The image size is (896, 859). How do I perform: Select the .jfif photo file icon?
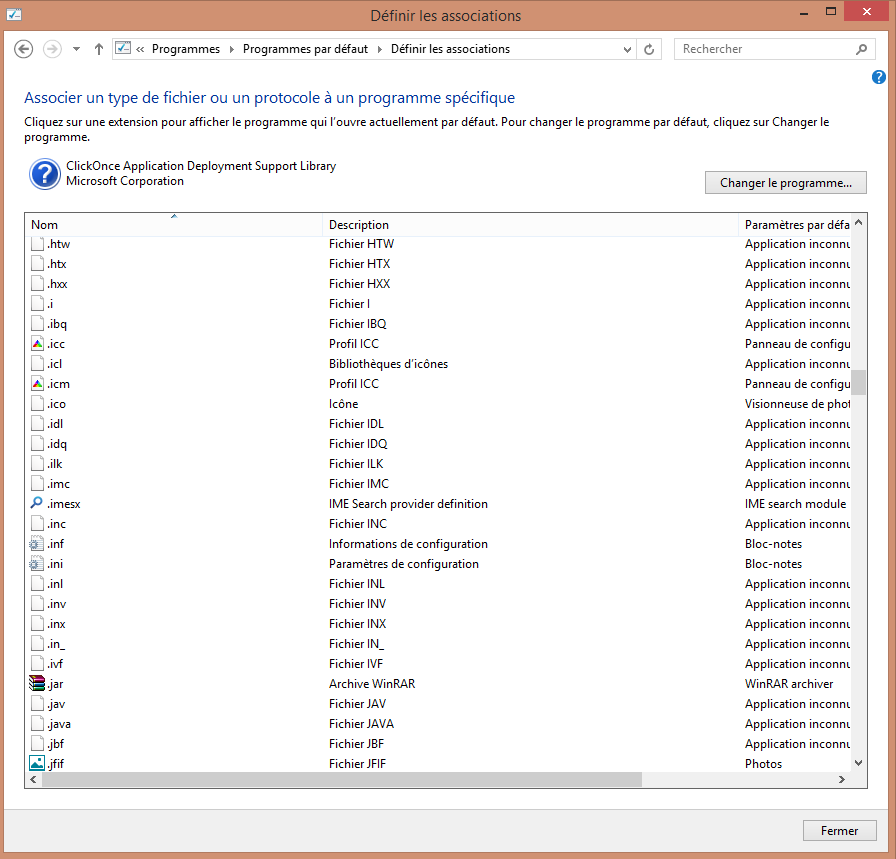coord(37,764)
